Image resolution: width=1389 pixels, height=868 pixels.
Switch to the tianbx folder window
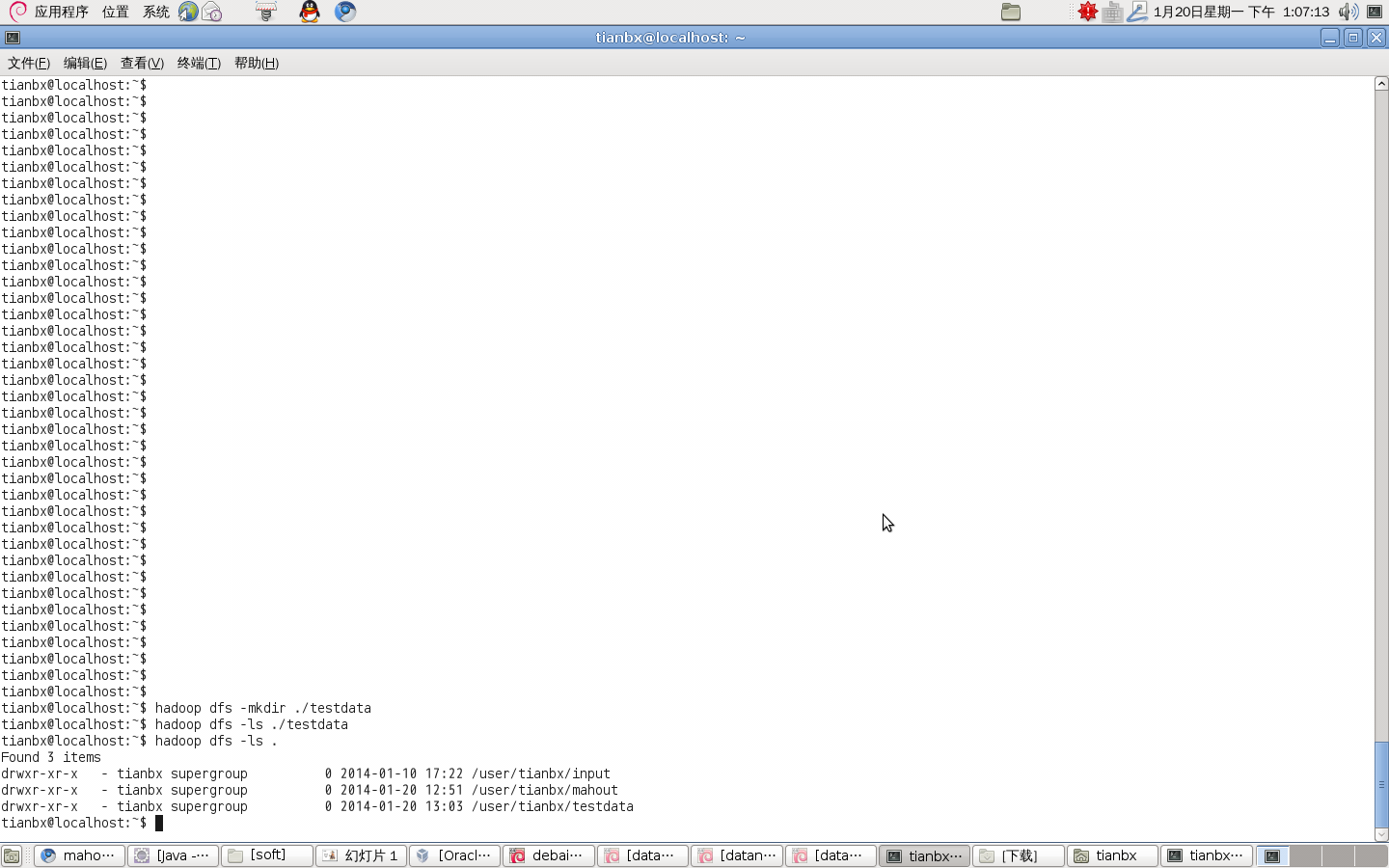(1112, 855)
